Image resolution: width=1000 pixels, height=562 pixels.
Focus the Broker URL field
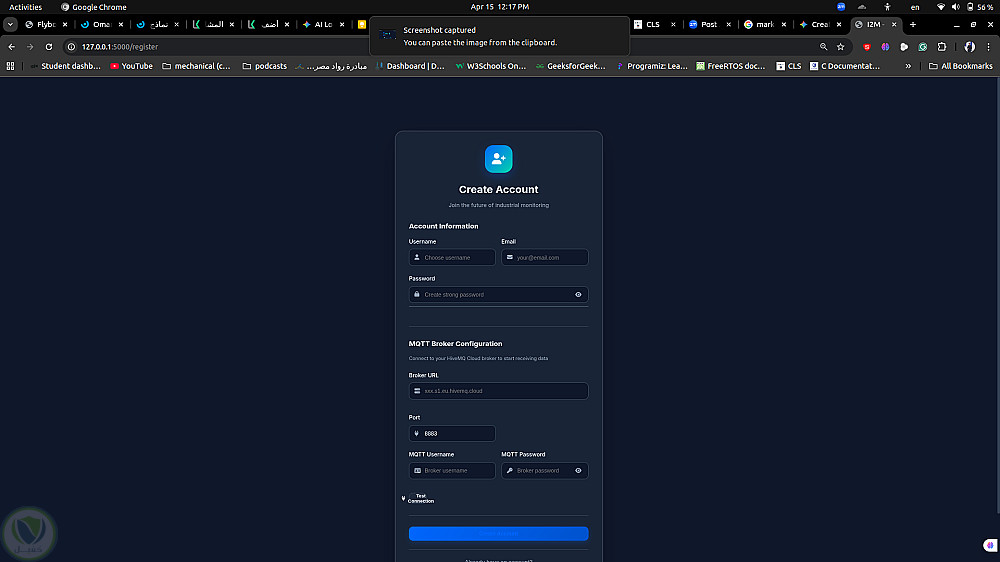point(498,391)
